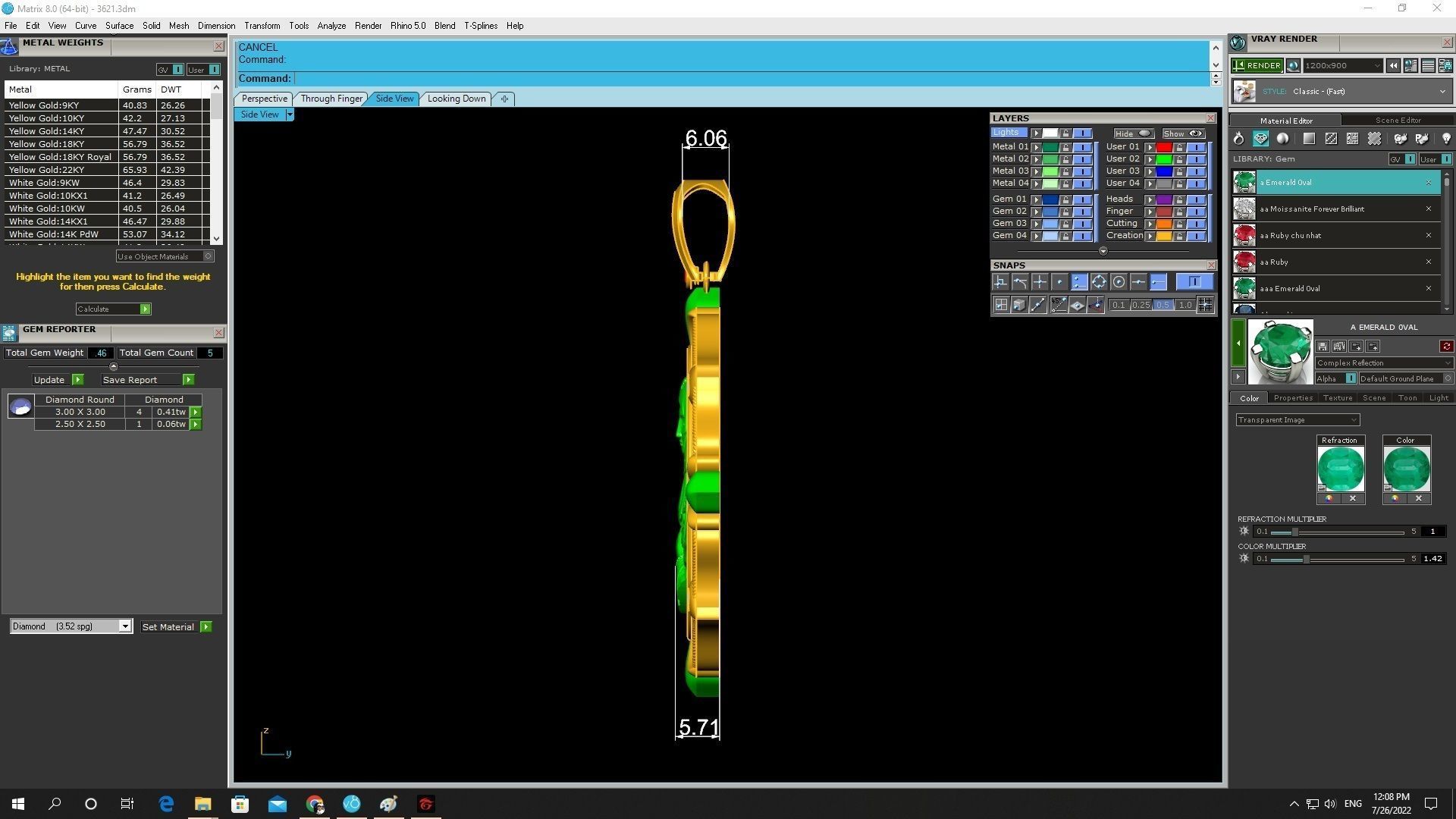Open the Transform menu
The width and height of the screenshot is (1456, 819).
262,26
